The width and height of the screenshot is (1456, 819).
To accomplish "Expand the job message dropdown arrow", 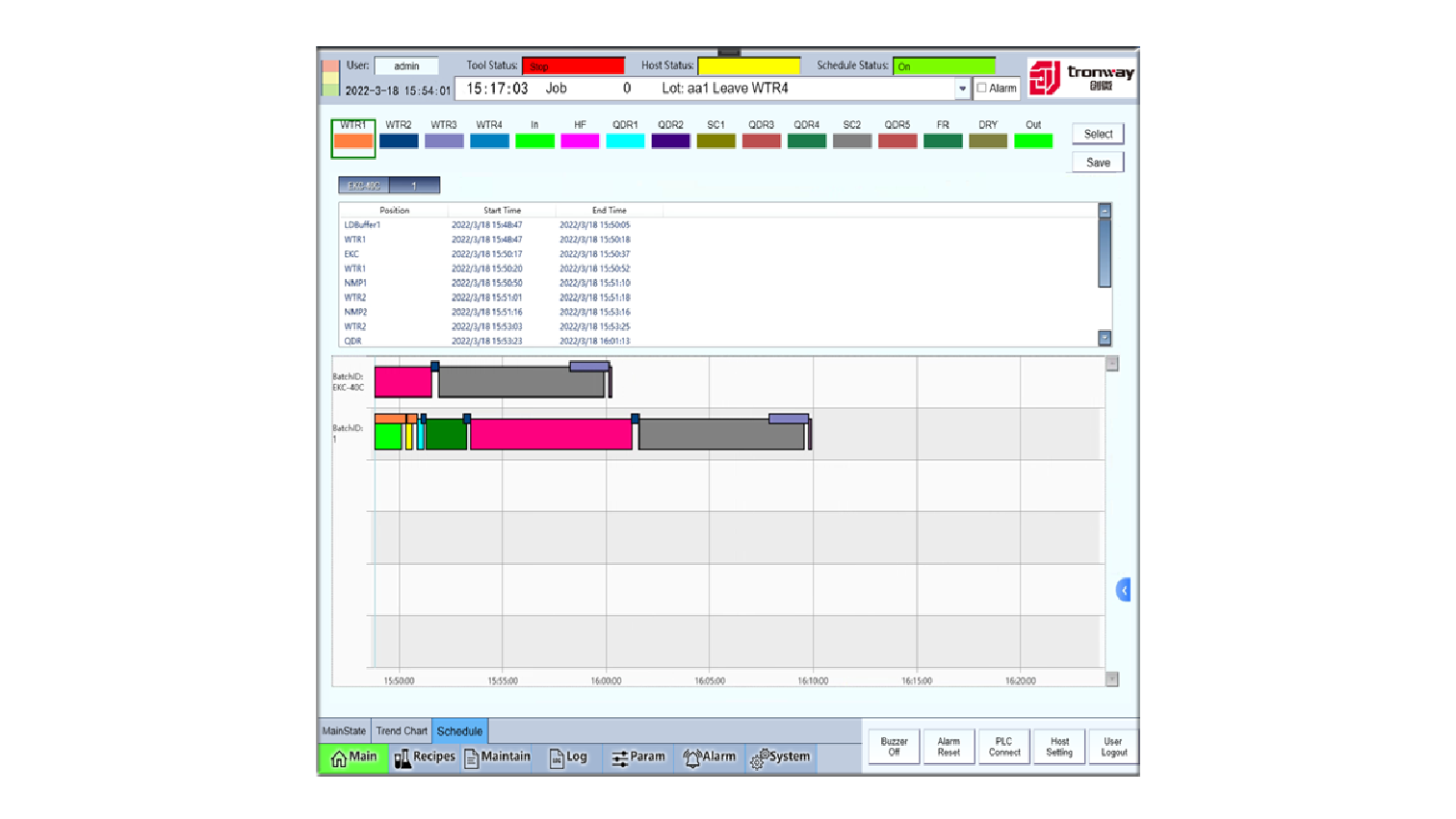I will click(x=962, y=88).
